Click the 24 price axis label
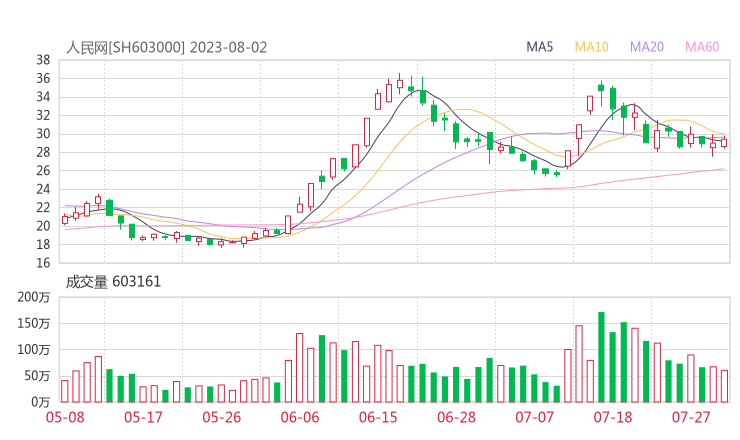740x440 pixels. tap(43, 189)
